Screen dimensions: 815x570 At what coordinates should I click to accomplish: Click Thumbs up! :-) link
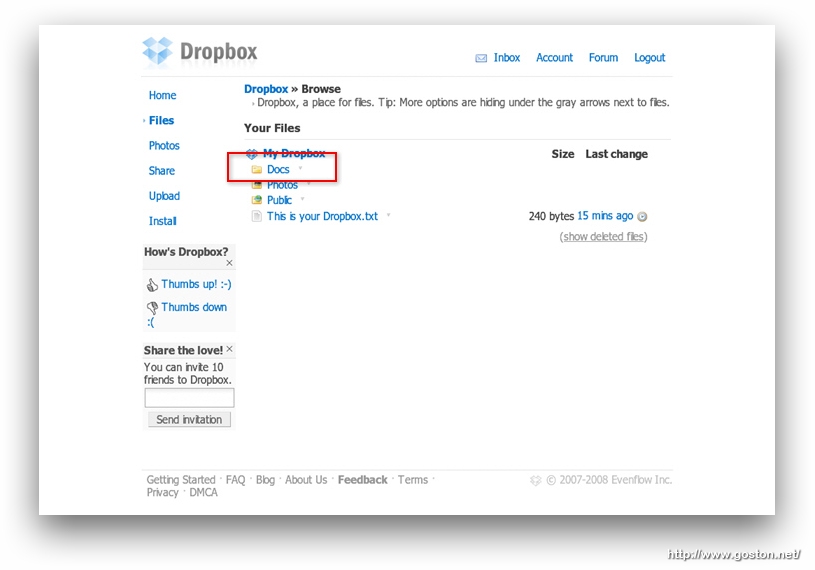(x=196, y=284)
